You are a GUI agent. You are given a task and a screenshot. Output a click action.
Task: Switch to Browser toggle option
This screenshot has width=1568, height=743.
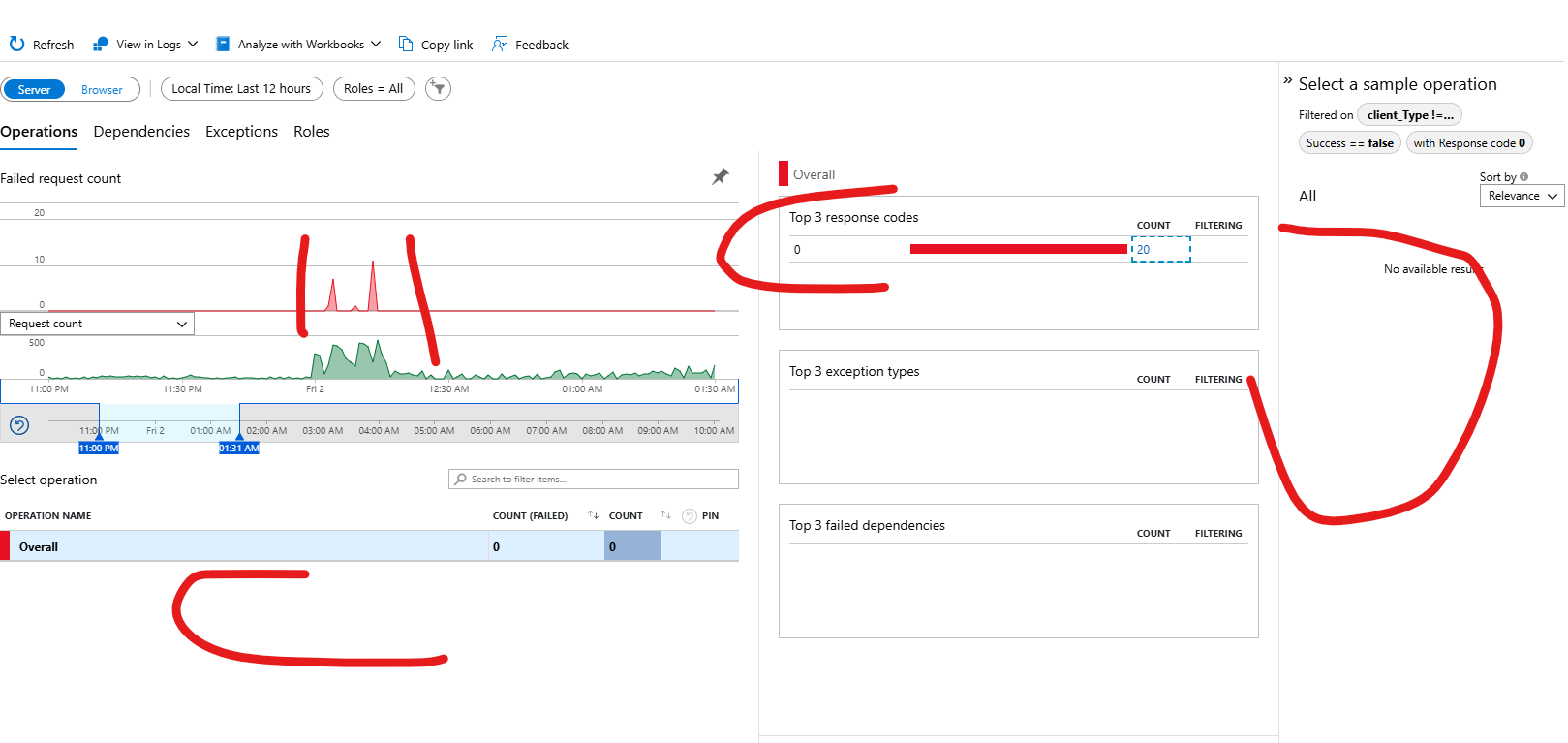(x=102, y=89)
